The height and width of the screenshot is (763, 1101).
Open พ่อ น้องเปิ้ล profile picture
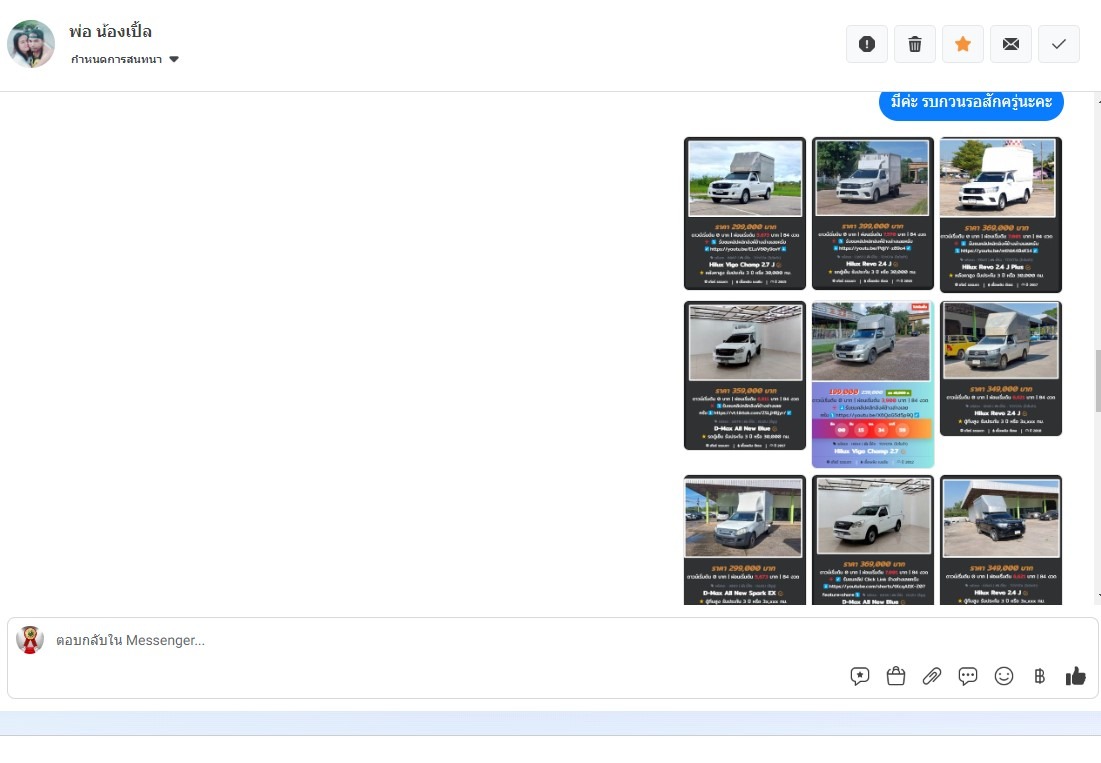click(31, 44)
